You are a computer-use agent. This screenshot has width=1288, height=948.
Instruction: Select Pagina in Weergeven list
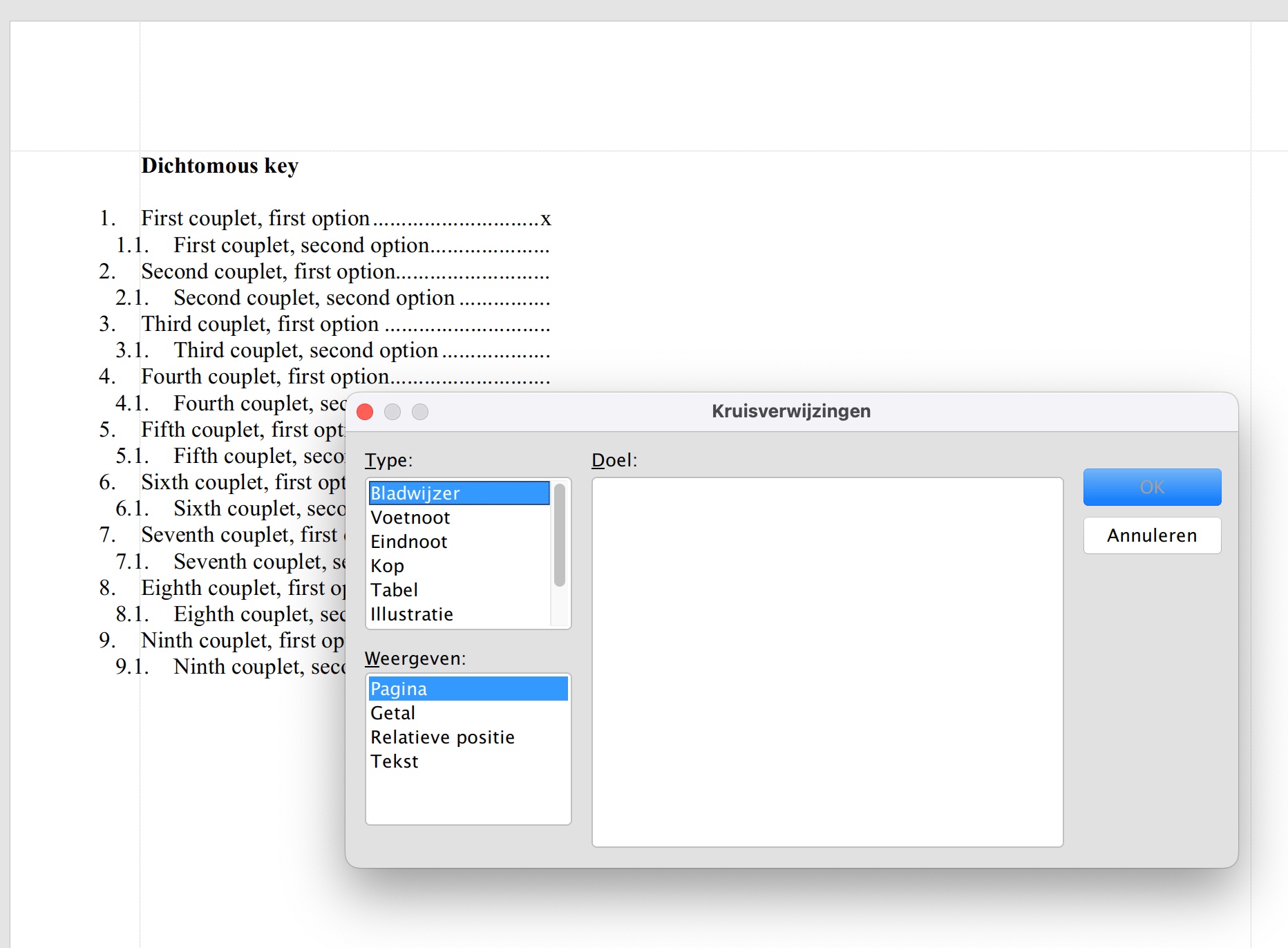tap(468, 689)
